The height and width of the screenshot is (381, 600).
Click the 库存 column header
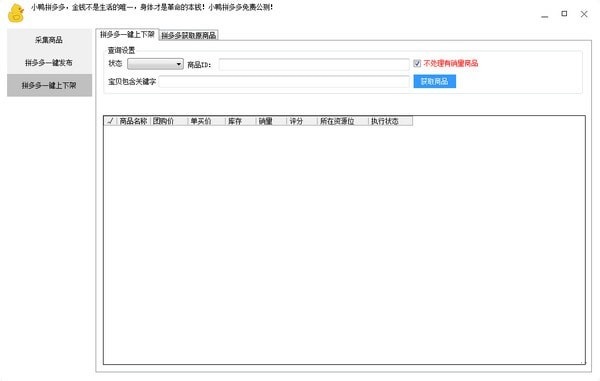point(240,121)
